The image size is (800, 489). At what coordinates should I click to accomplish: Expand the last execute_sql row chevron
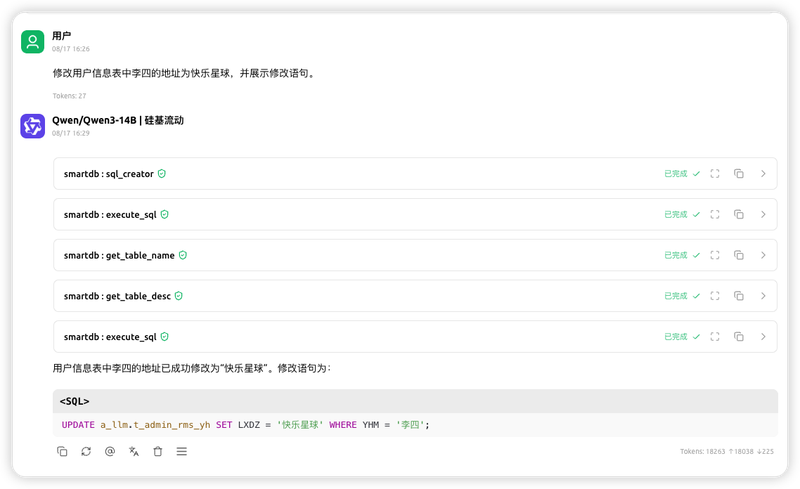point(763,337)
